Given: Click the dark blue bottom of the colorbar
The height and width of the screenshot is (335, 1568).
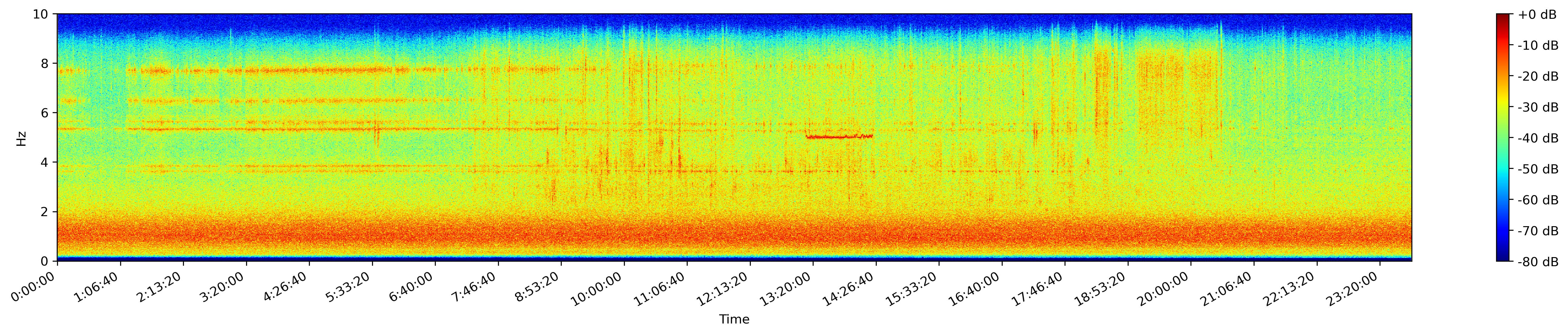Looking at the screenshot, I should (x=1503, y=258).
